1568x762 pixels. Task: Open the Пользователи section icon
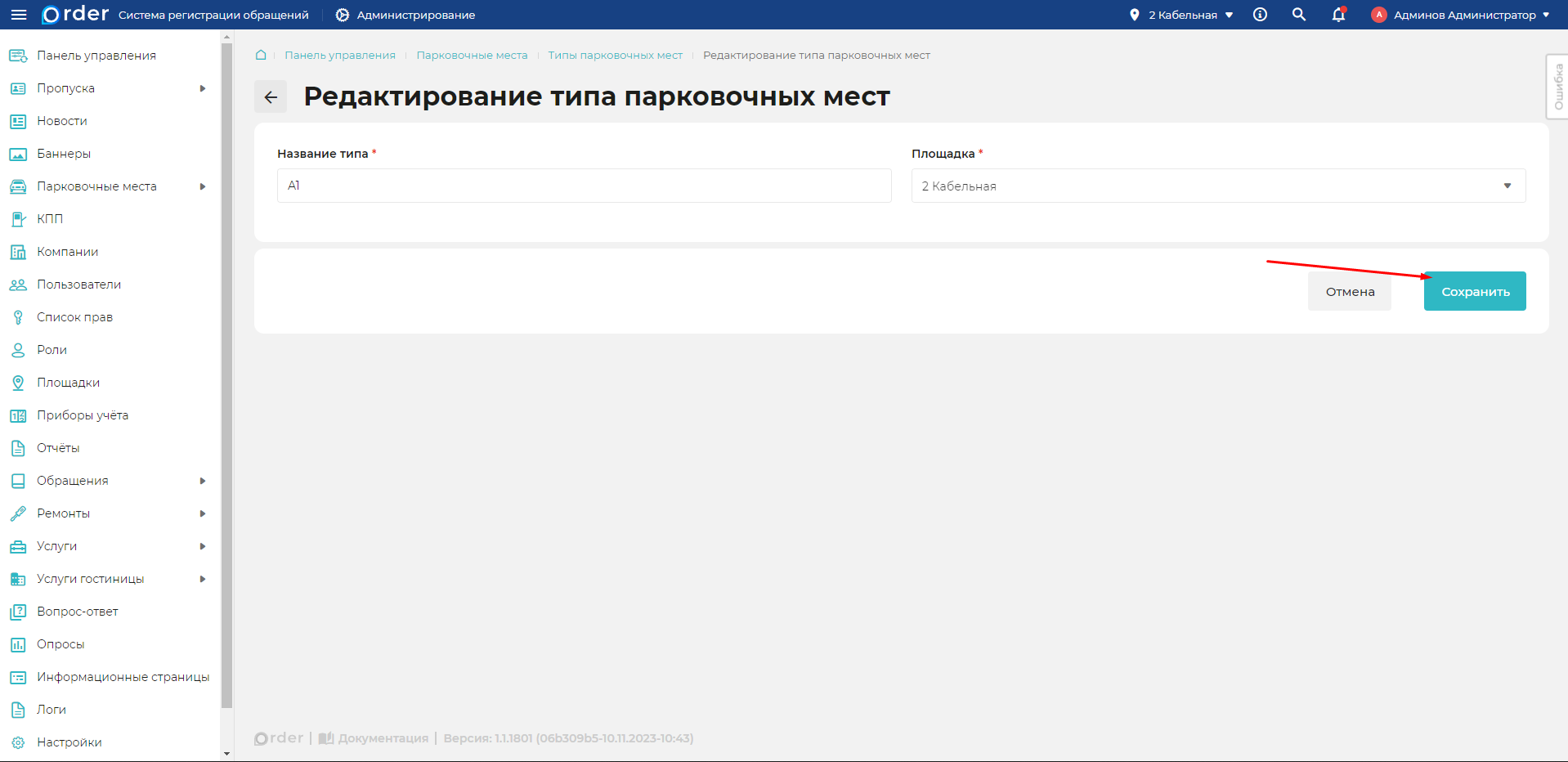coord(18,284)
